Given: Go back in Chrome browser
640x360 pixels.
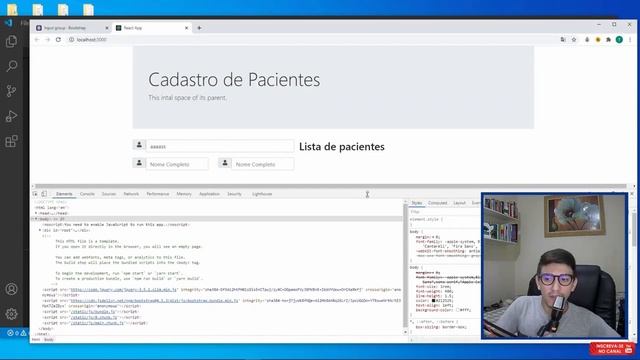Looking at the screenshot, I should [37, 40].
